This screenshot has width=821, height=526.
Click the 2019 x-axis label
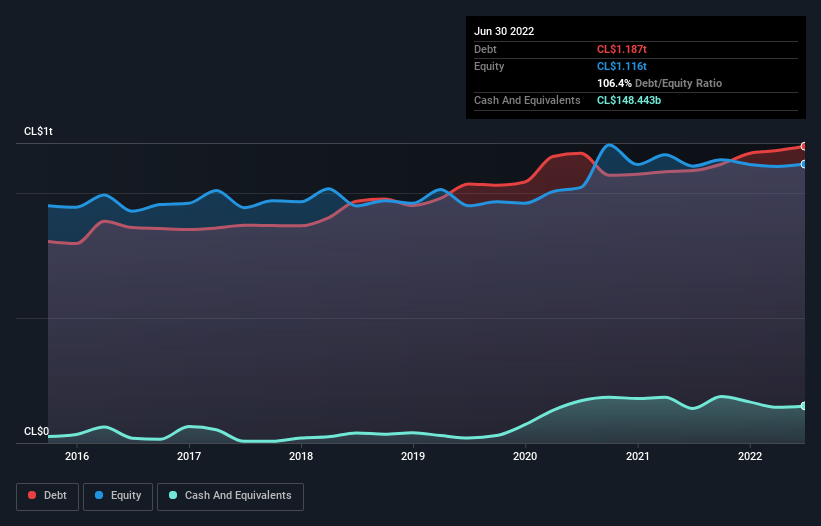pos(413,456)
